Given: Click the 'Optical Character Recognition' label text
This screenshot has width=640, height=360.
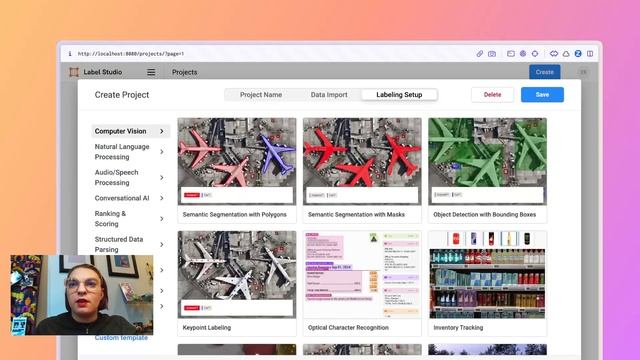Looking at the screenshot, I should pyautogui.click(x=348, y=328).
